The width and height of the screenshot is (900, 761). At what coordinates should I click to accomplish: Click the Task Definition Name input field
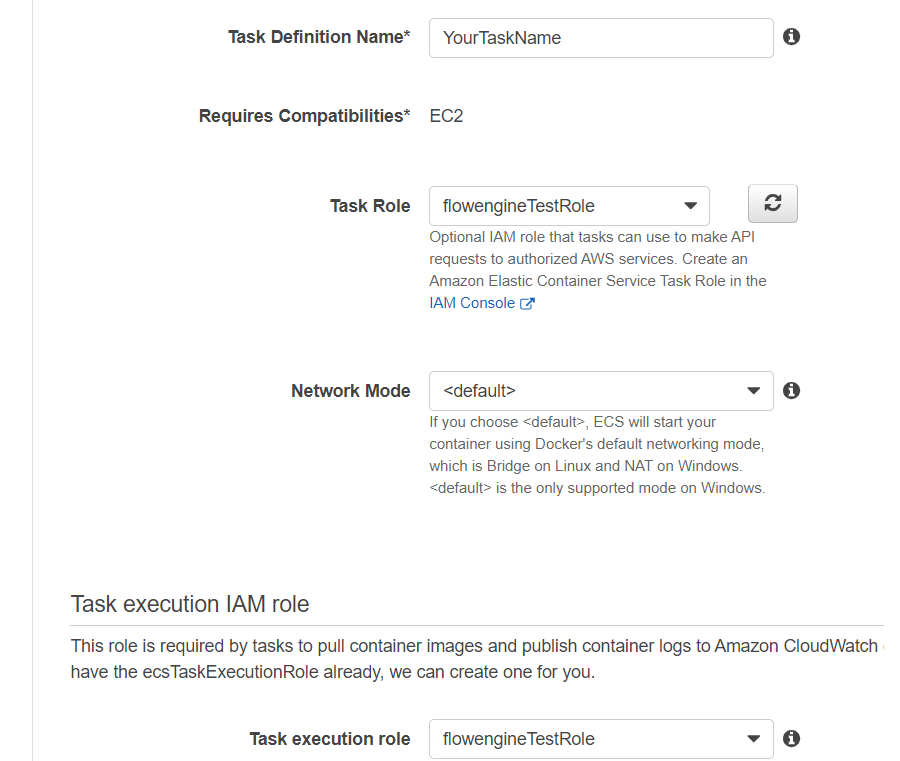point(601,38)
